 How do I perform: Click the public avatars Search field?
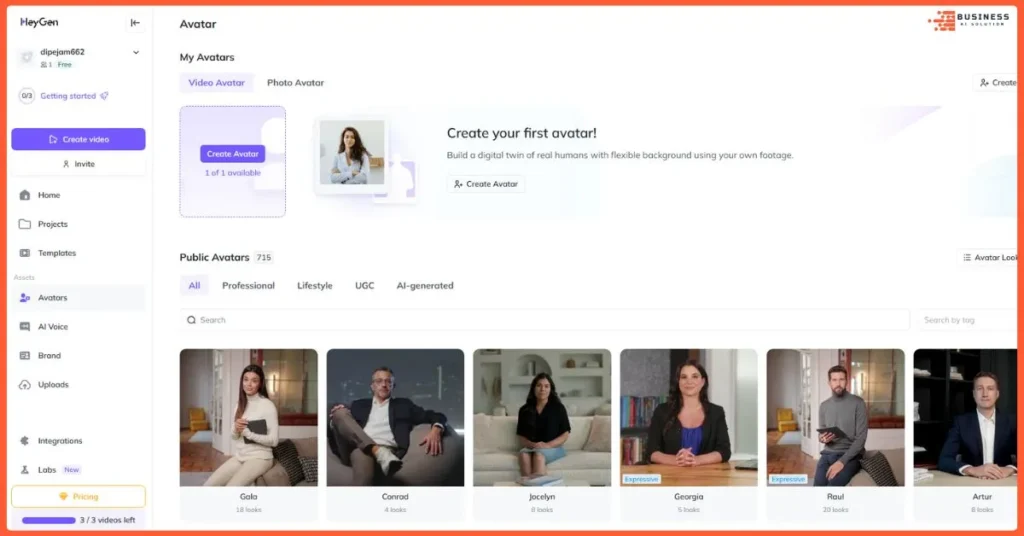click(545, 320)
